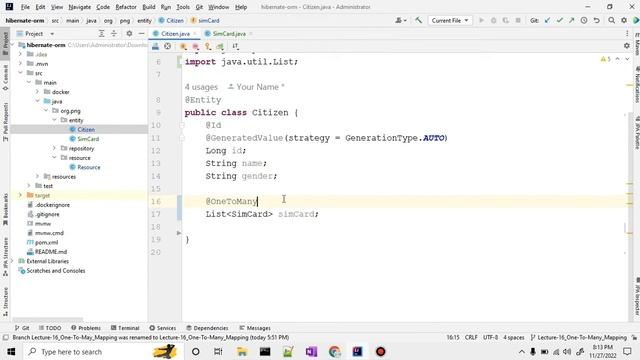Toggle the Notifications tool window on right

point(636,84)
